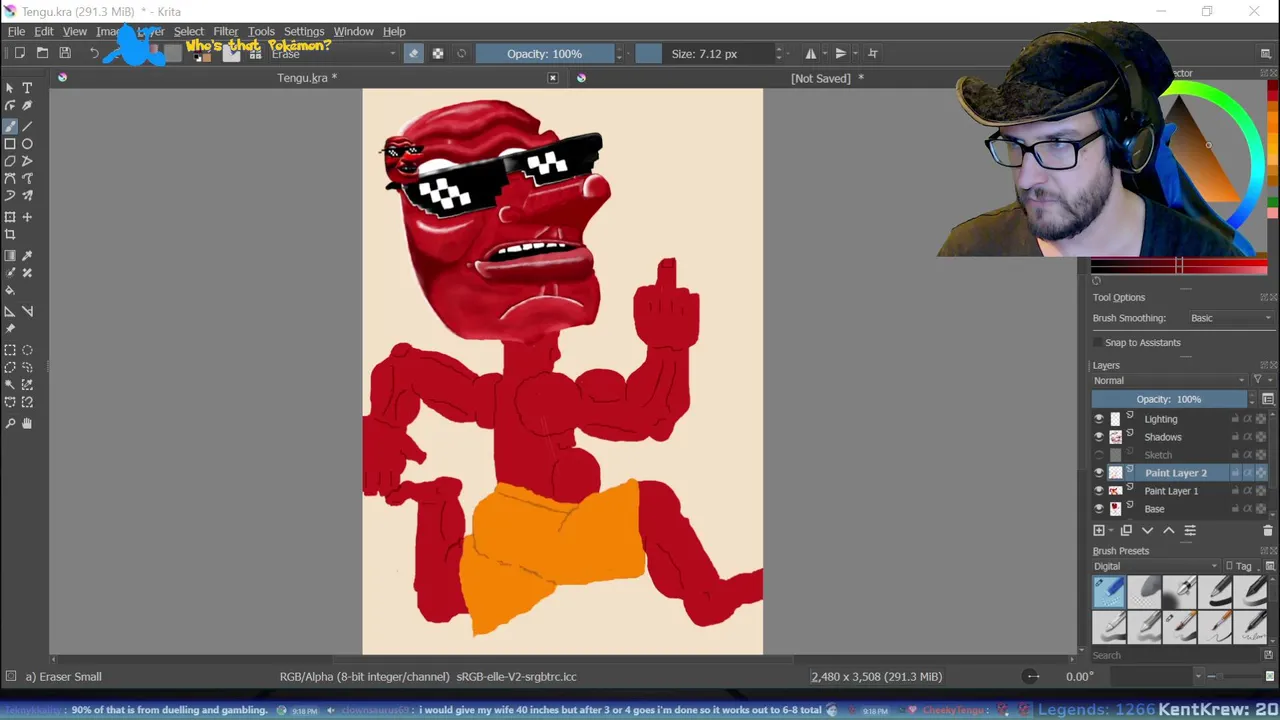Select the Ellipse tool

pyautogui.click(x=27, y=144)
